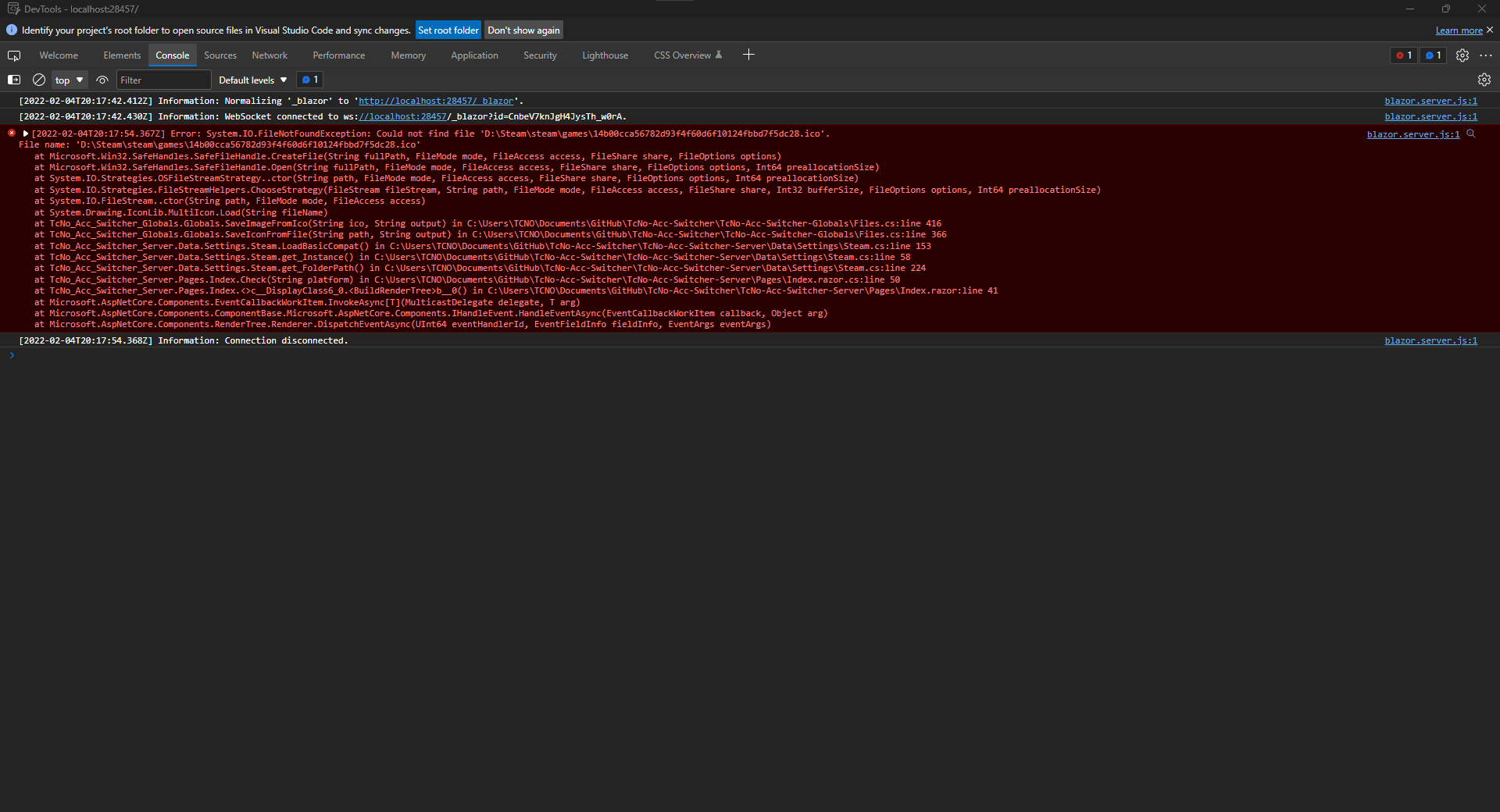Dismiss notice with Don't show again
The image size is (1500, 812).
(x=523, y=30)
